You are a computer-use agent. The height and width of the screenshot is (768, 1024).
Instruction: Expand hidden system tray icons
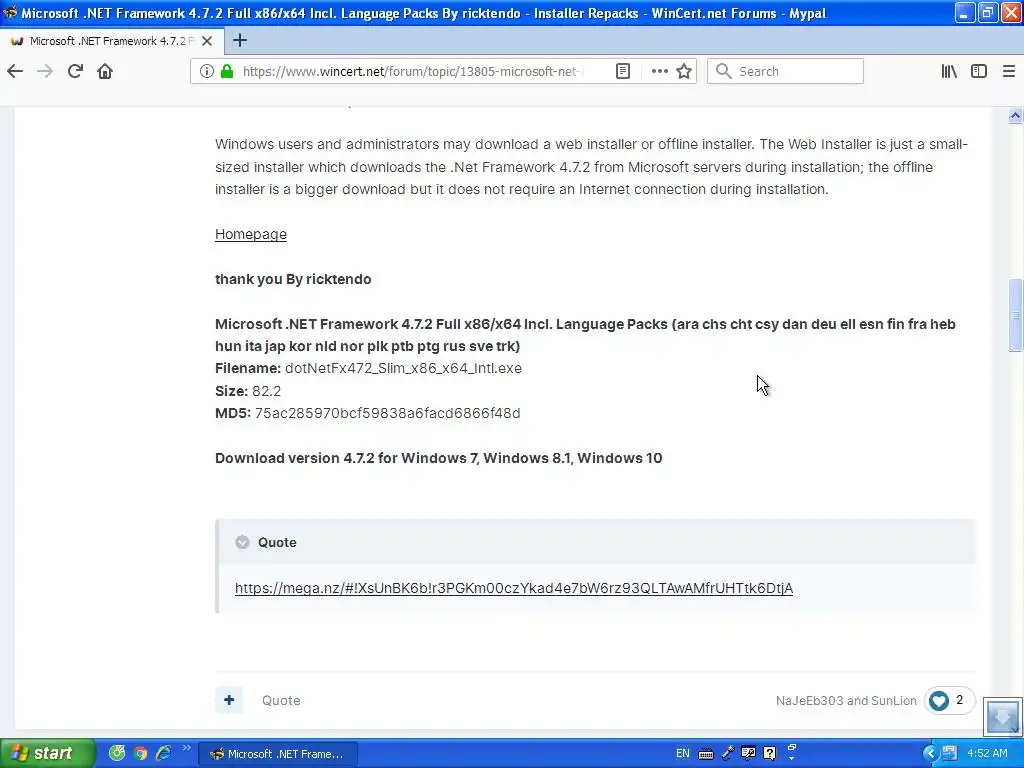pos(930,753)
